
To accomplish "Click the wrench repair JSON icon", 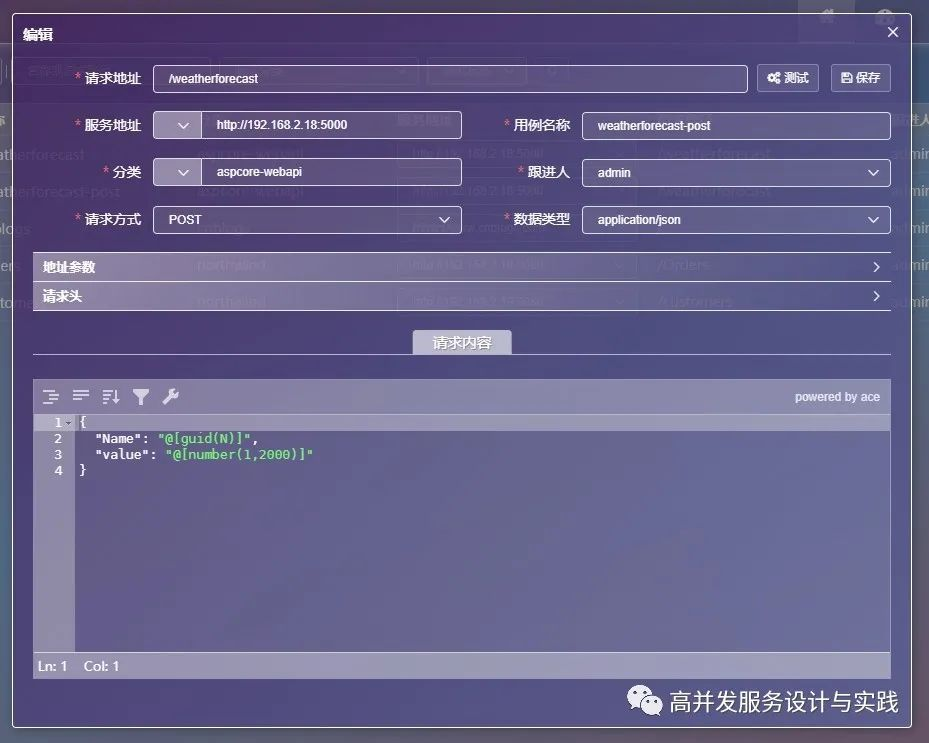I will 171,396.
